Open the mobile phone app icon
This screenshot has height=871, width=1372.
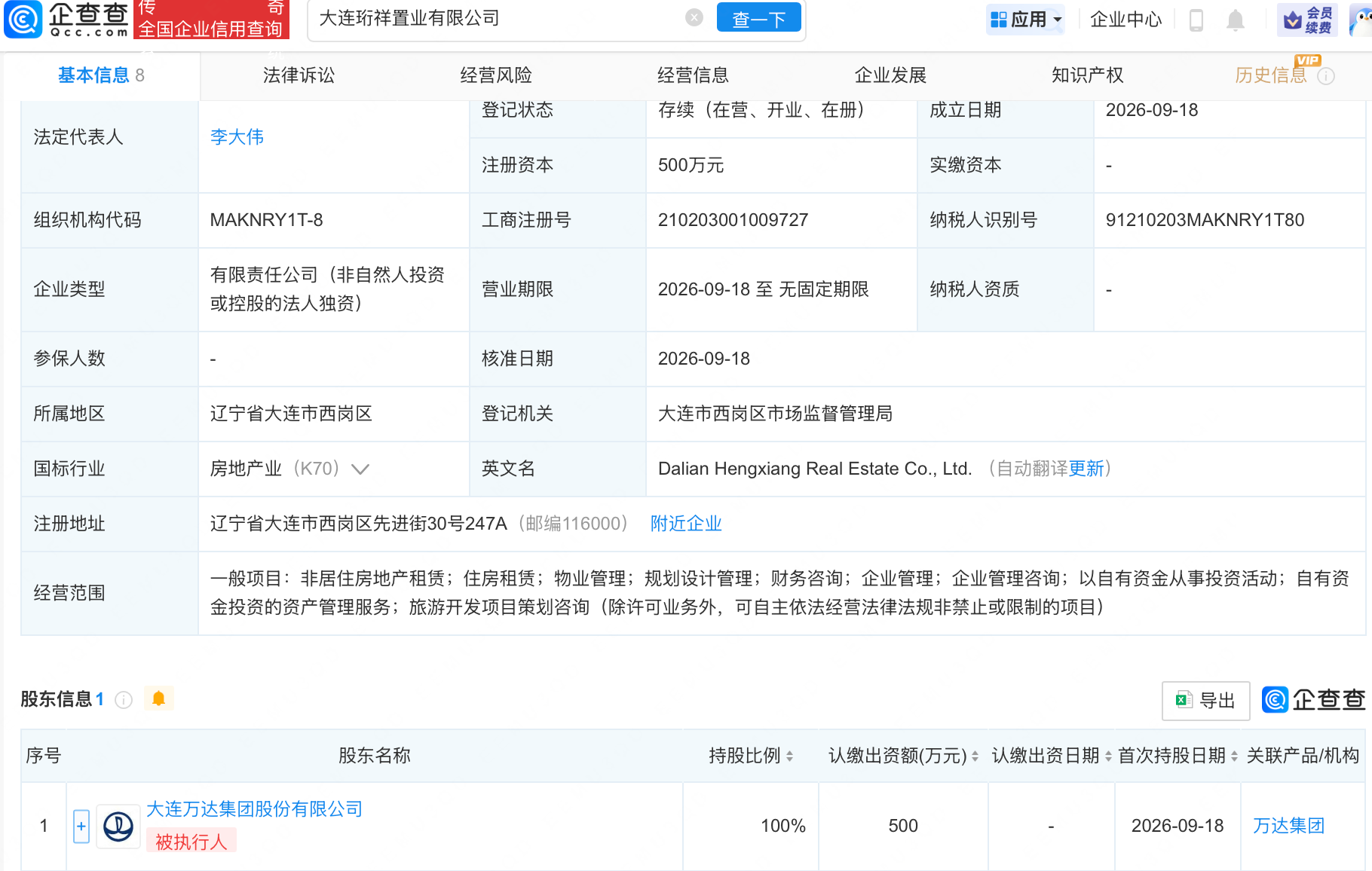1196,20
